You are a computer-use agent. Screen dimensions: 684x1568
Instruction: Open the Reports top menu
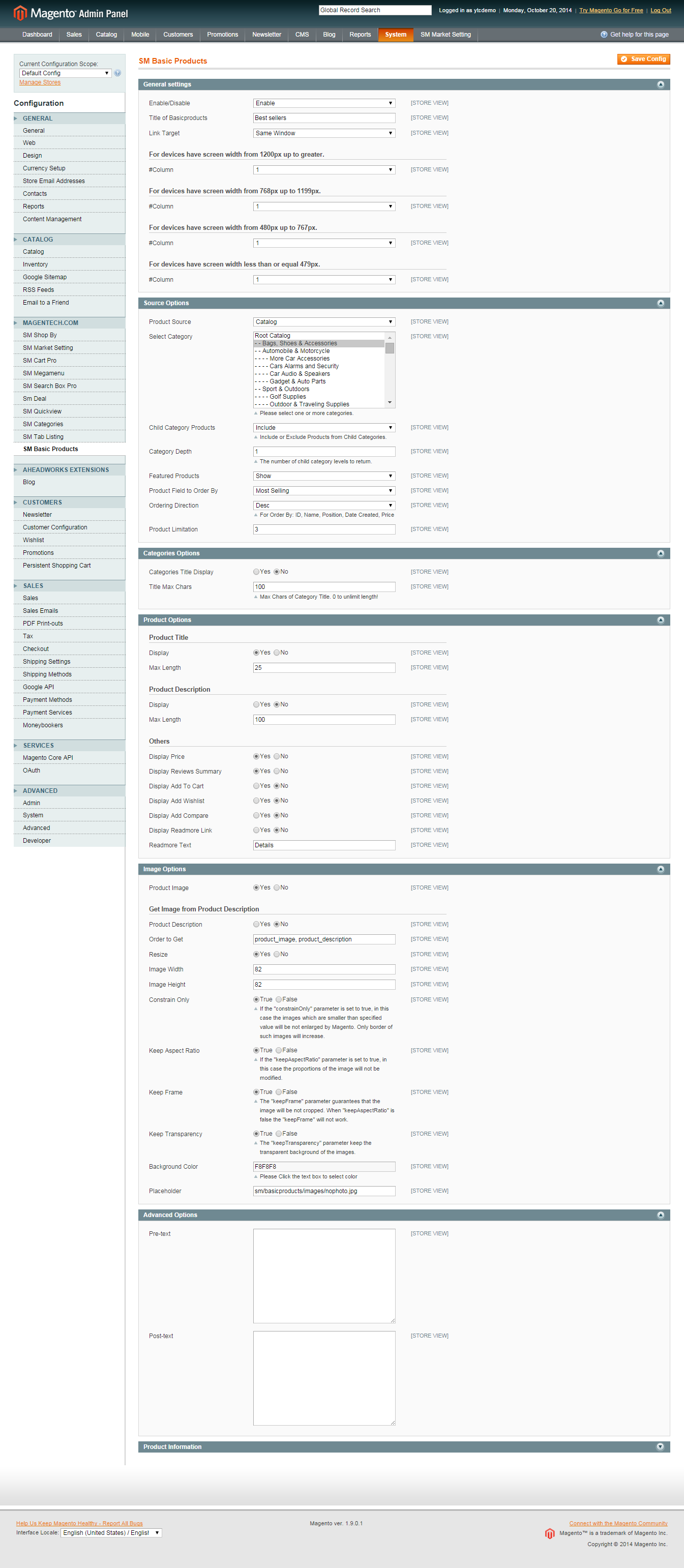[x=360, y=35]
